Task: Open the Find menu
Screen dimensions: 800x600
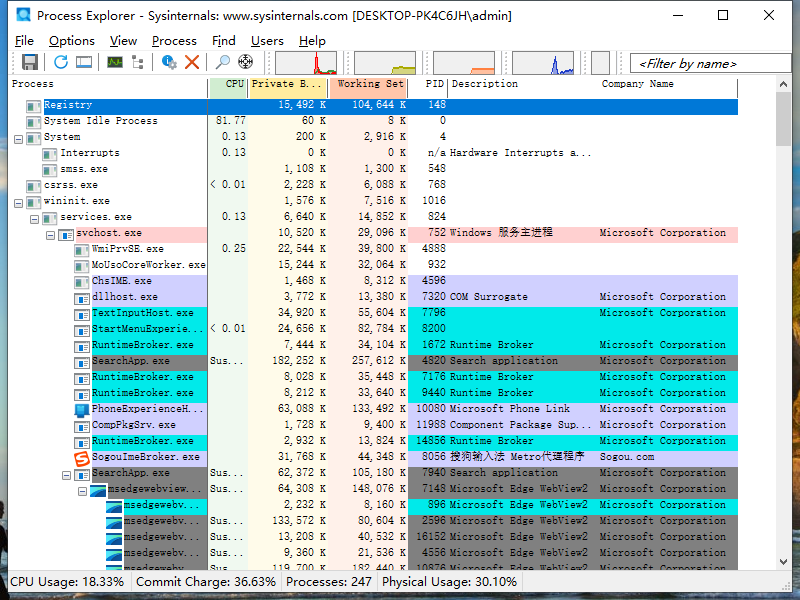Action: pyautogui.click(x=223, y=41)
